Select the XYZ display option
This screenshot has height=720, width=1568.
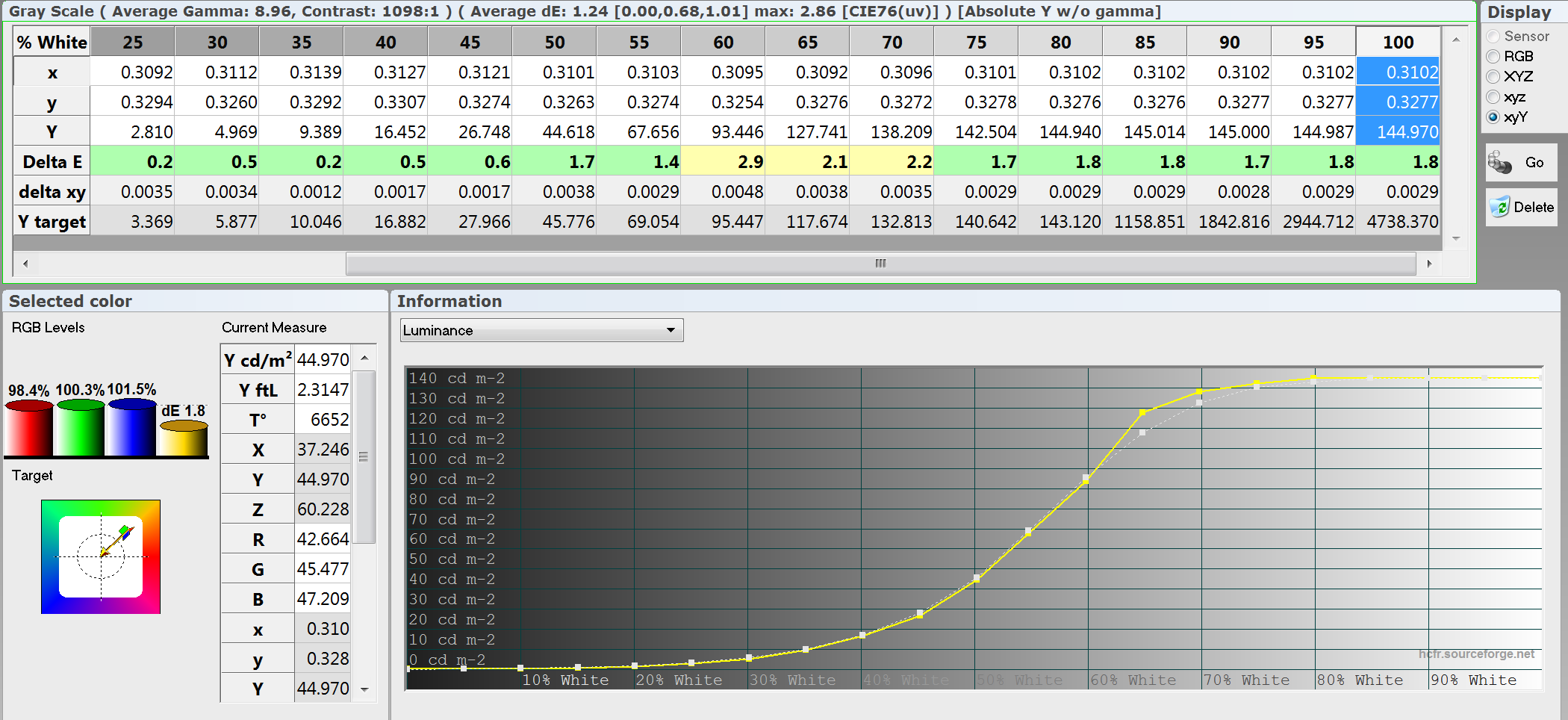click(x=1493, y=76)
